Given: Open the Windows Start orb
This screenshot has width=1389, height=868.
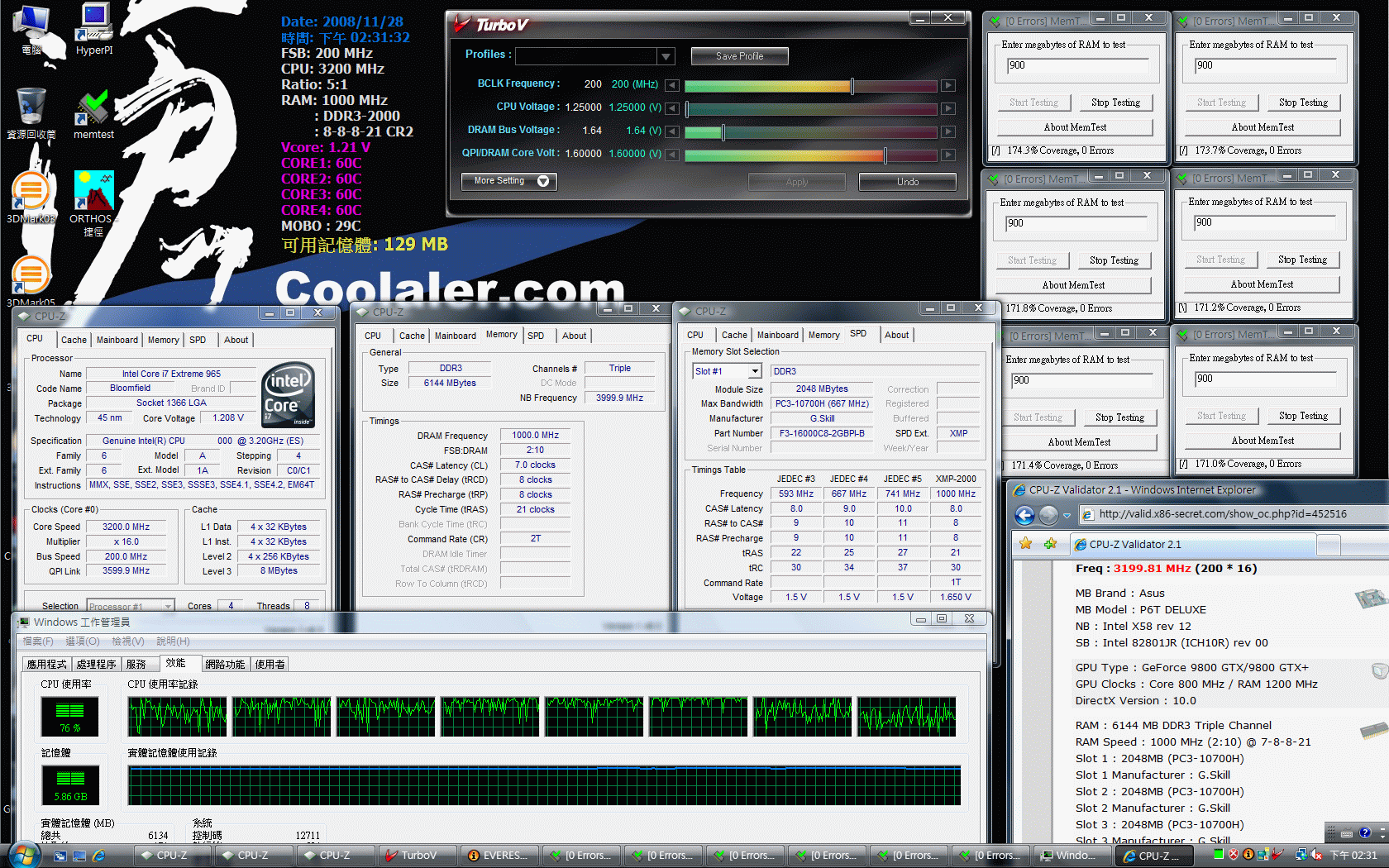Looking at the screenshot, I should click(x=23, y=855).
